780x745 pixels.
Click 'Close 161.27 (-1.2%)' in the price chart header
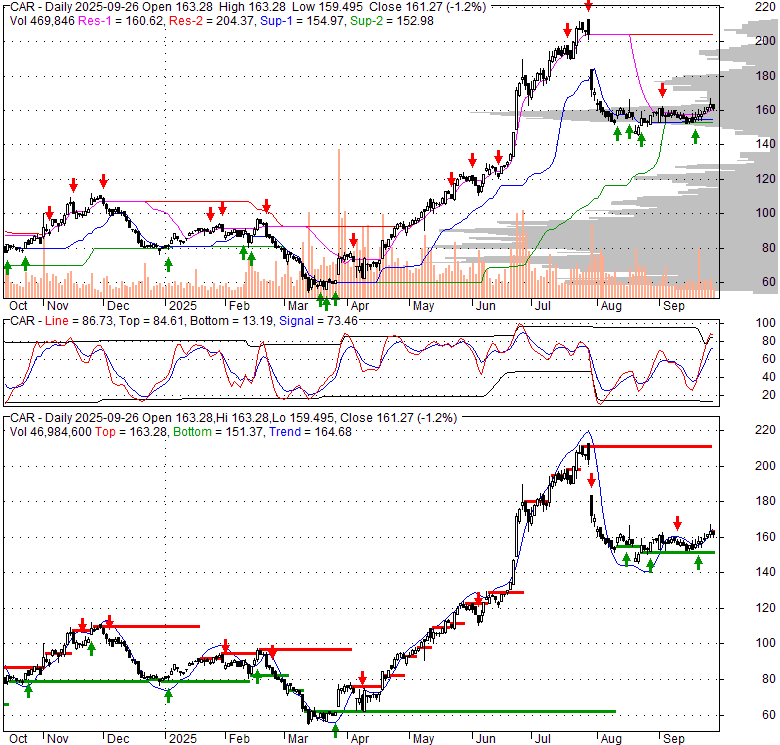coord(427,7)
